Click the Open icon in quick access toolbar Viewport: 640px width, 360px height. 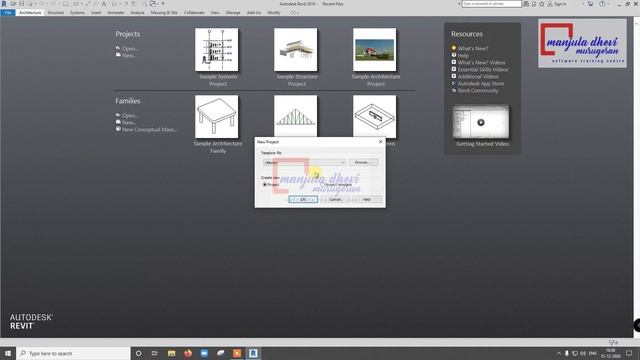tap(13, 4)
